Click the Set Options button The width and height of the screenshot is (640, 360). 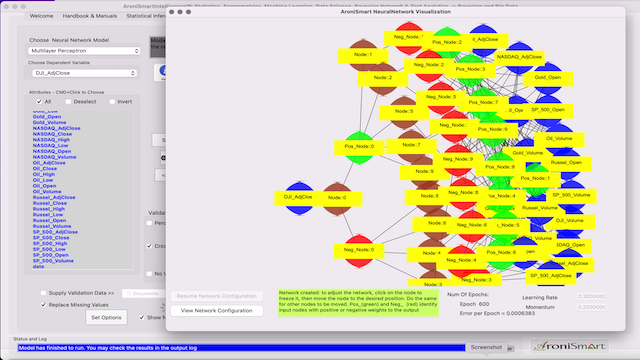click(106, 318)
